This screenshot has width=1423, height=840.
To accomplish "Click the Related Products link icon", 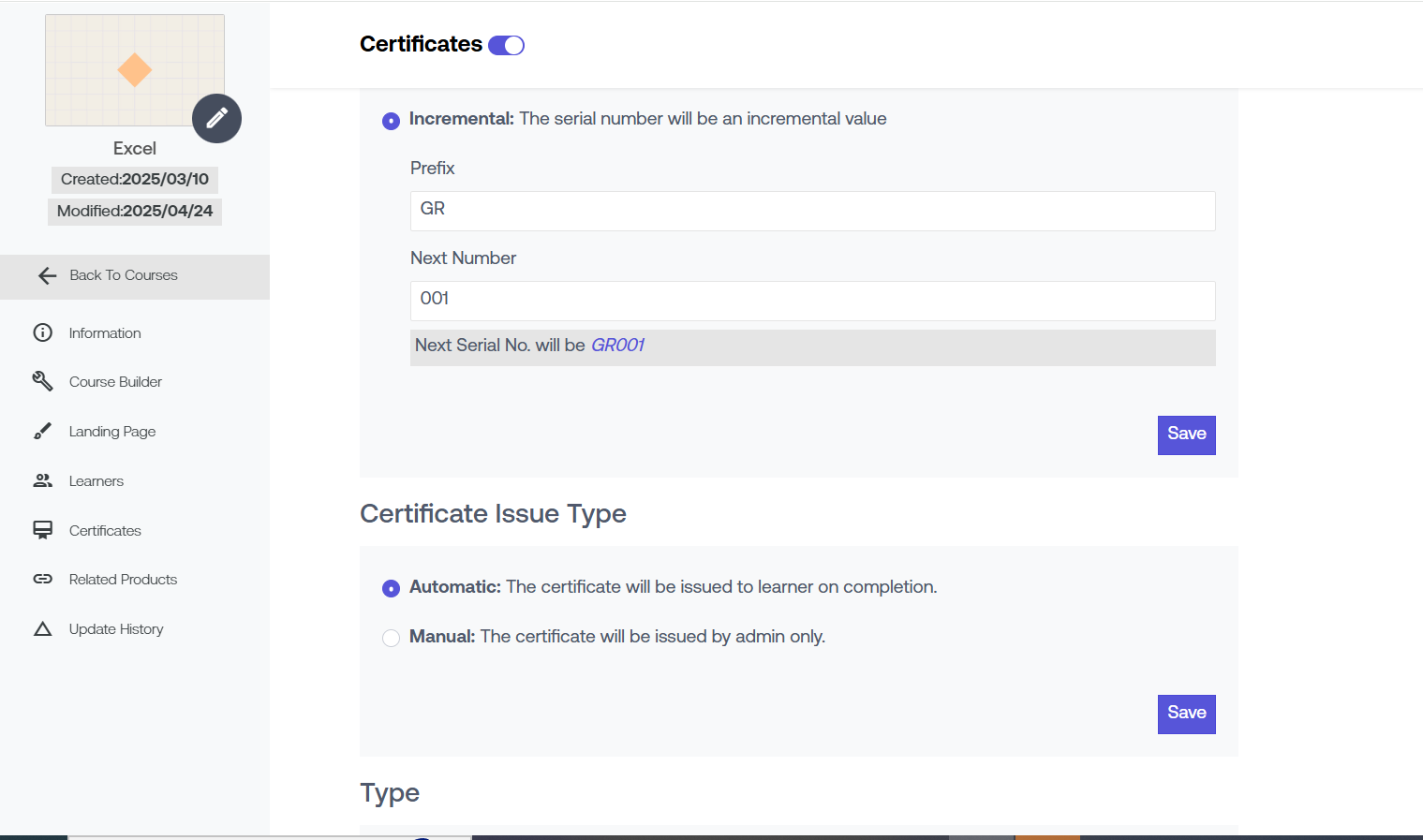I will [43, 579].
